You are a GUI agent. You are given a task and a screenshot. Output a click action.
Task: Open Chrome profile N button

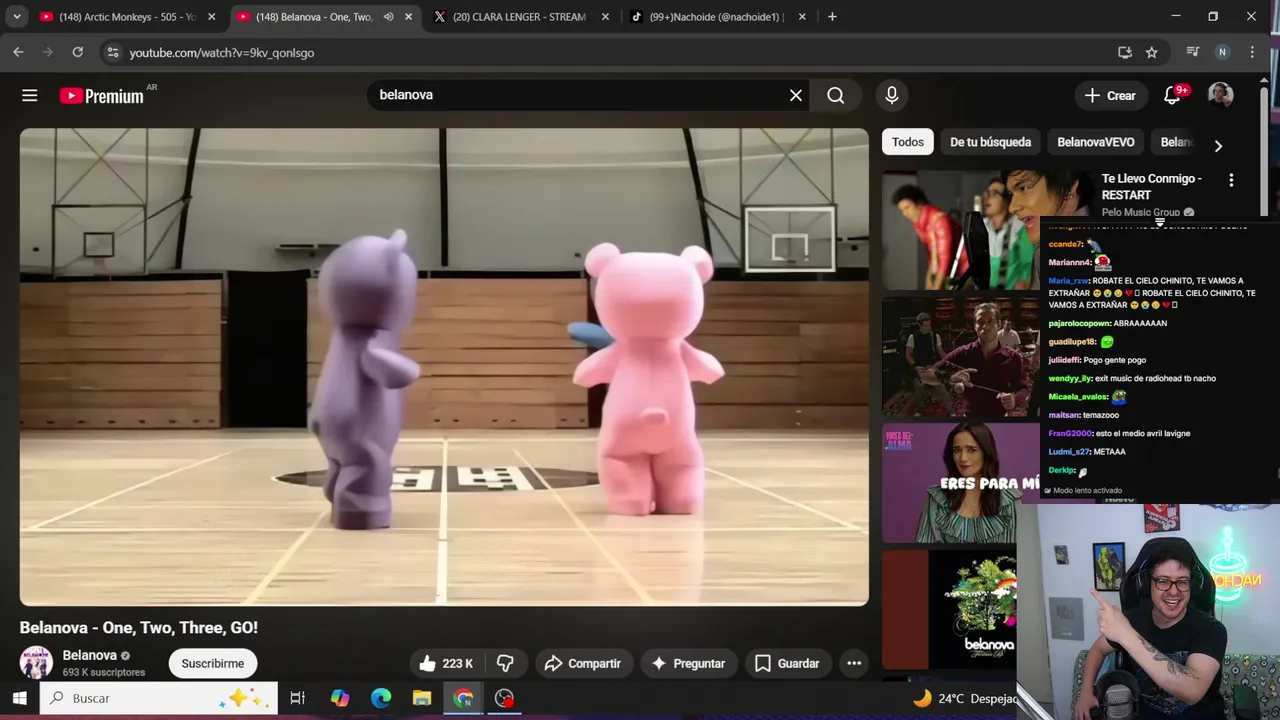click(x=1222, y=52)
